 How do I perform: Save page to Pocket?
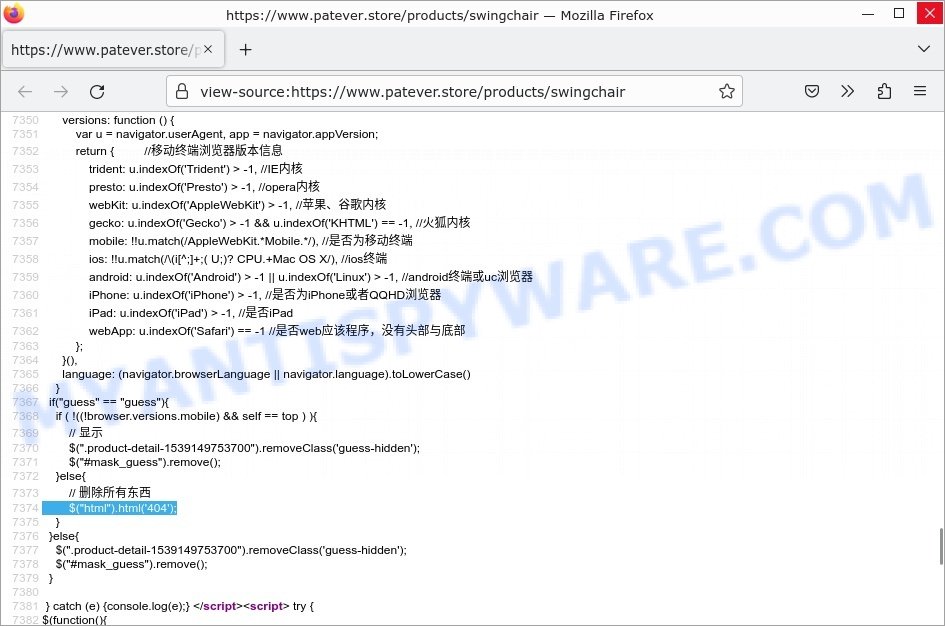812,92
